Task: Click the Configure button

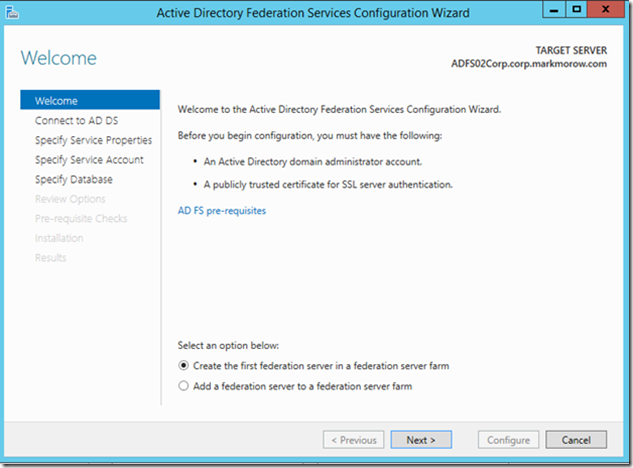Action: pyautogui.click(x=508, y=440)
